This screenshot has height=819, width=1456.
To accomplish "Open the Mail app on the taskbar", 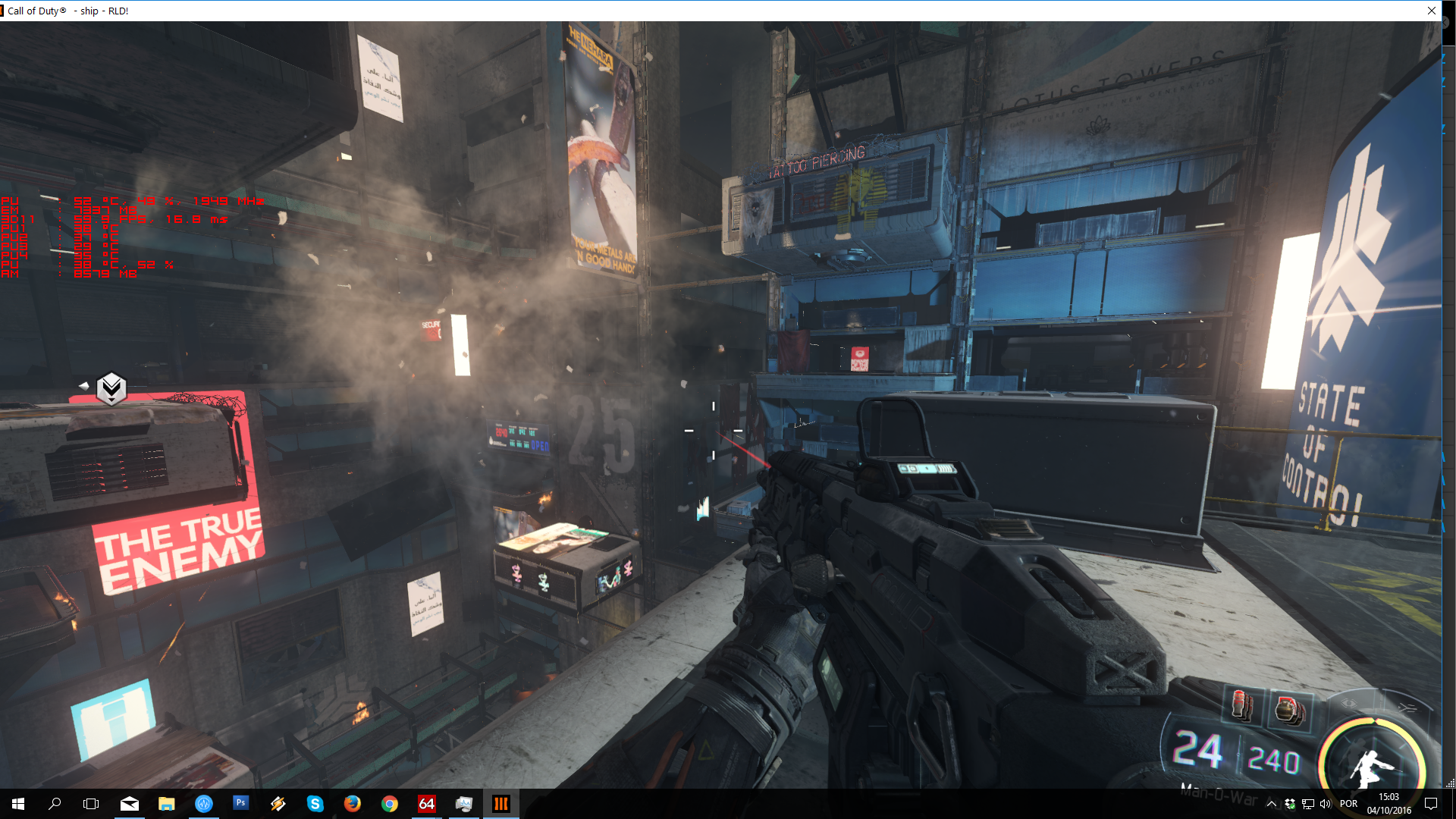I will [x=130, y=804].
